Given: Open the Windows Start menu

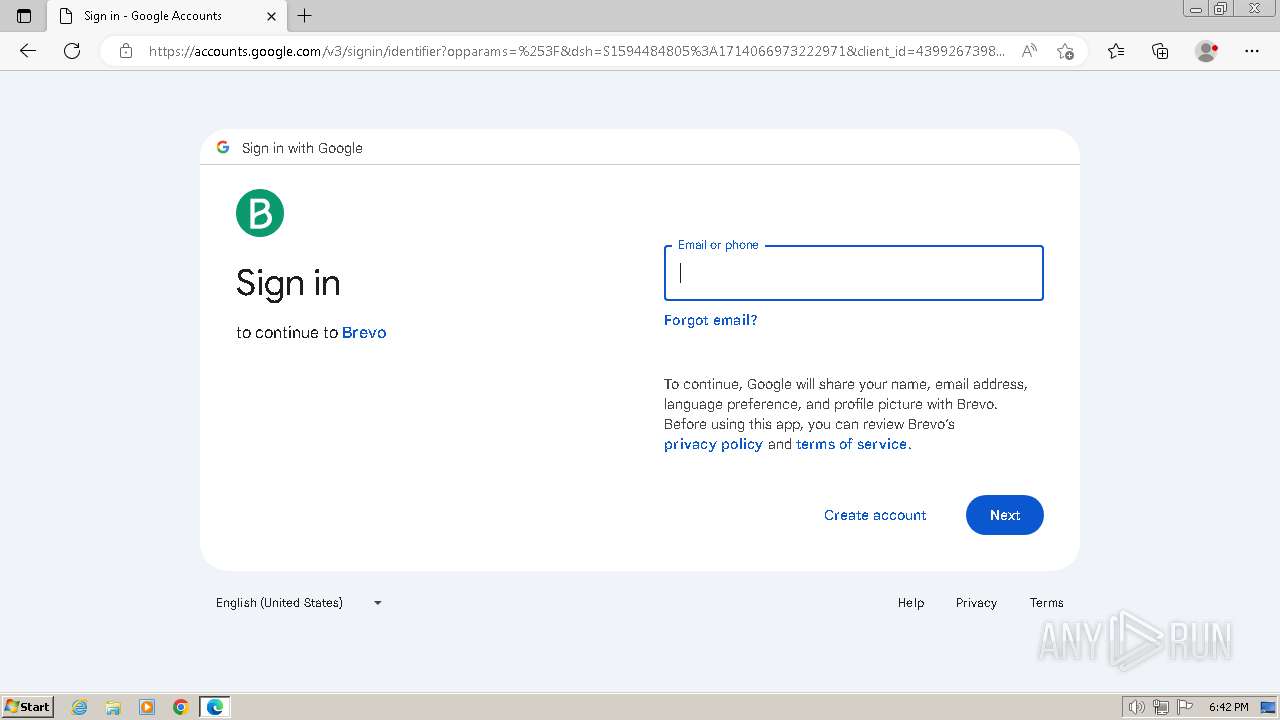Looking at the screenshot, I should click(28, 707).
